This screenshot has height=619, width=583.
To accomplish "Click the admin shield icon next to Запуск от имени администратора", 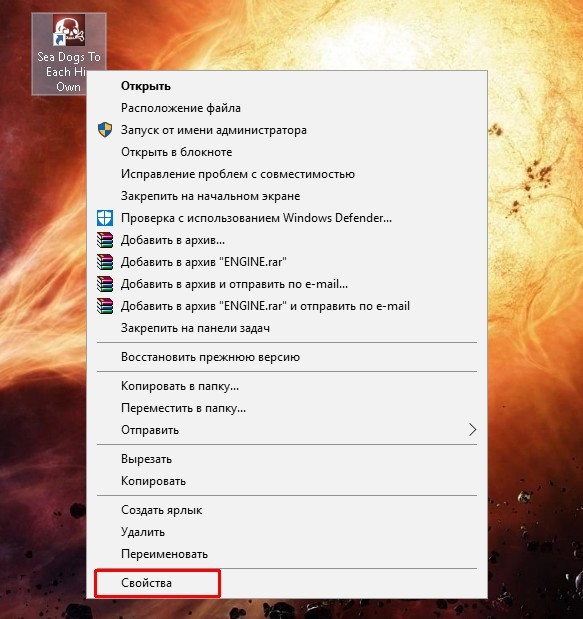I will pos(105,130).
